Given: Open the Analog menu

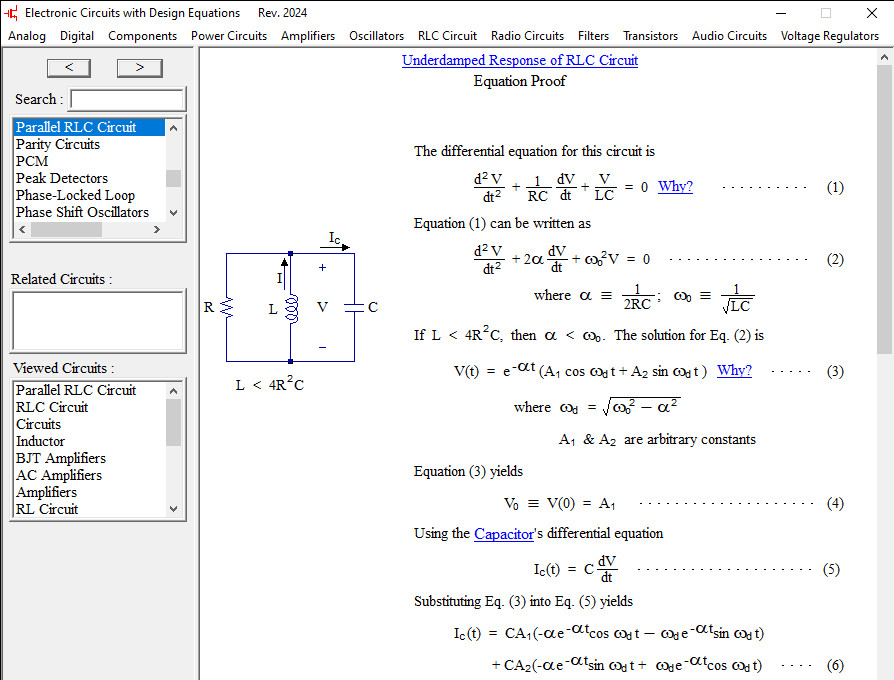Looking at the screenshot, I should click(x=27, y=36).
